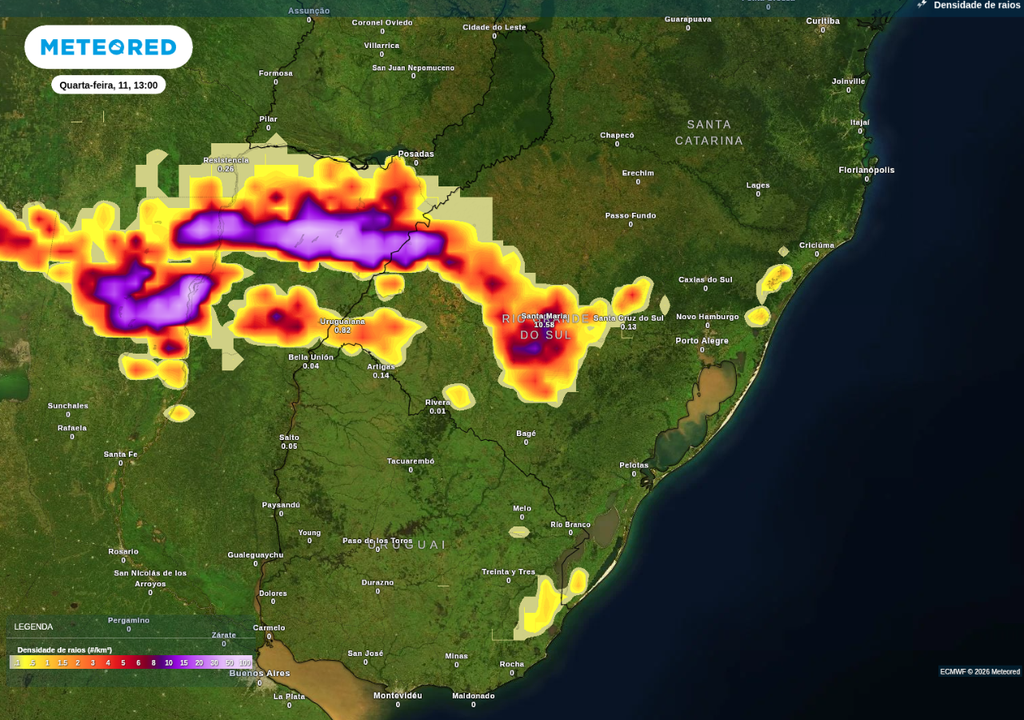Select the SANTA CATARINA region label

click(710, 132)
